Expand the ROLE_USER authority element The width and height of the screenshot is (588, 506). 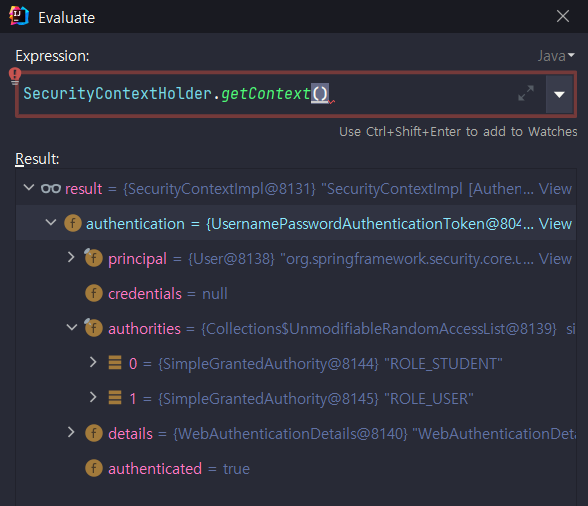(x=93, y=397)
